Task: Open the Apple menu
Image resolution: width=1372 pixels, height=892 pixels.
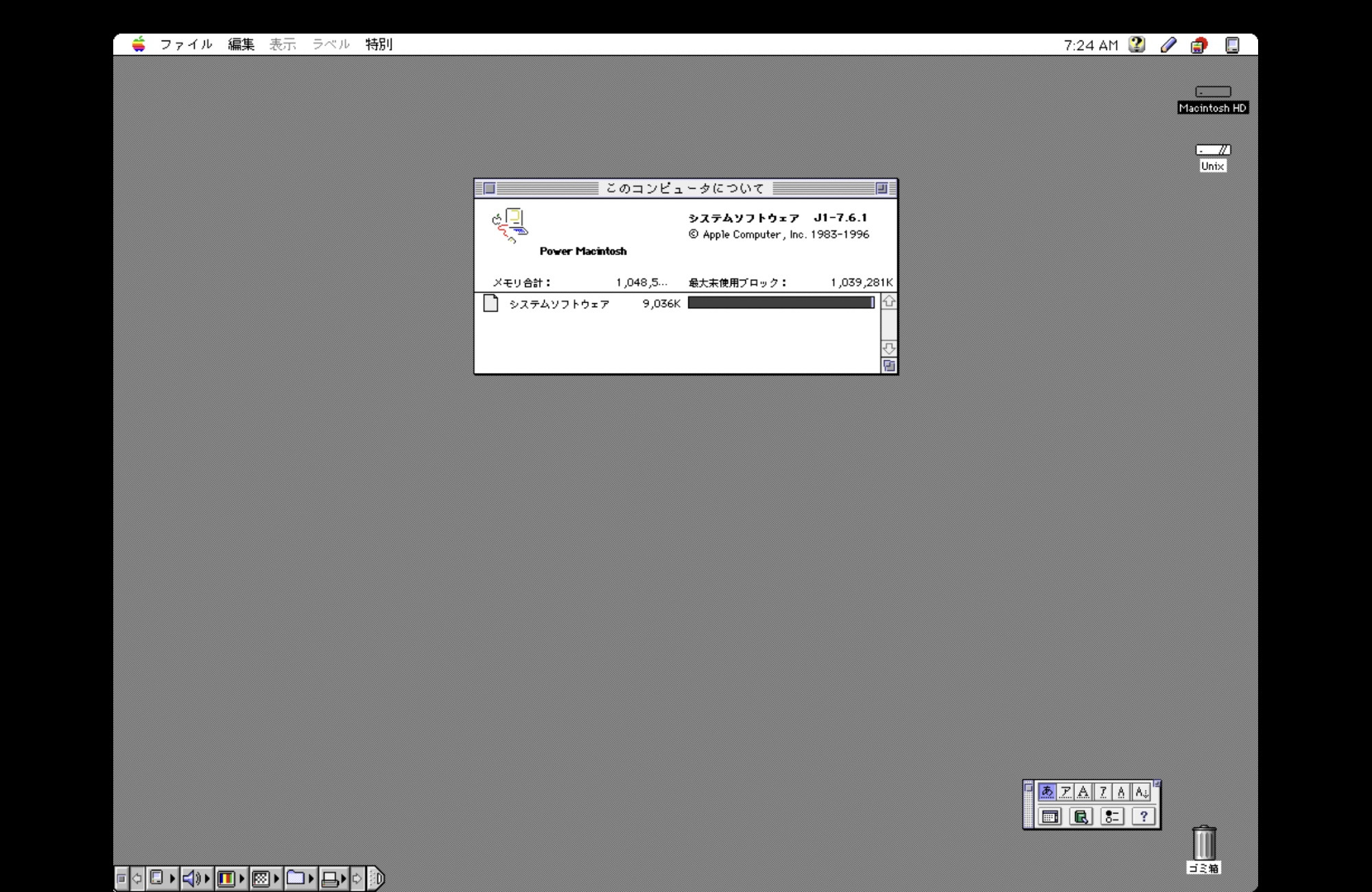Action: pyautogui.click(x=139, y=45)
